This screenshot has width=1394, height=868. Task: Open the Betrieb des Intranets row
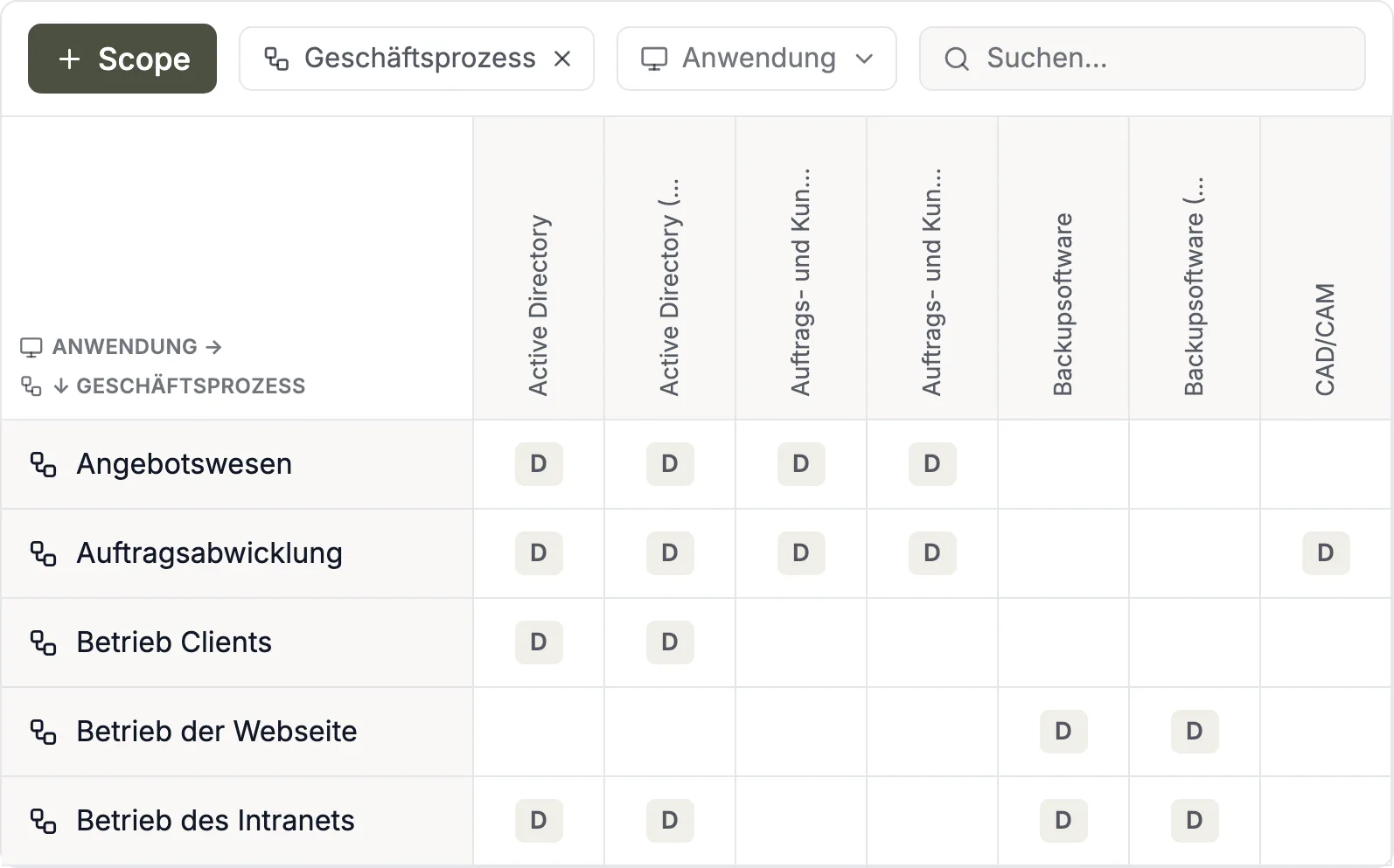click(237, 821)
